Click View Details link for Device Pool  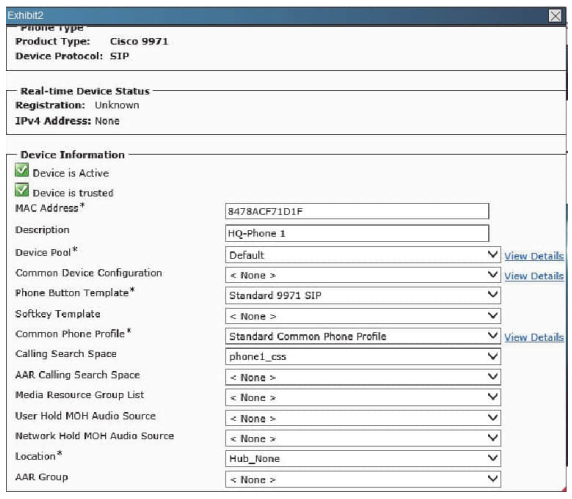(534, 256)
